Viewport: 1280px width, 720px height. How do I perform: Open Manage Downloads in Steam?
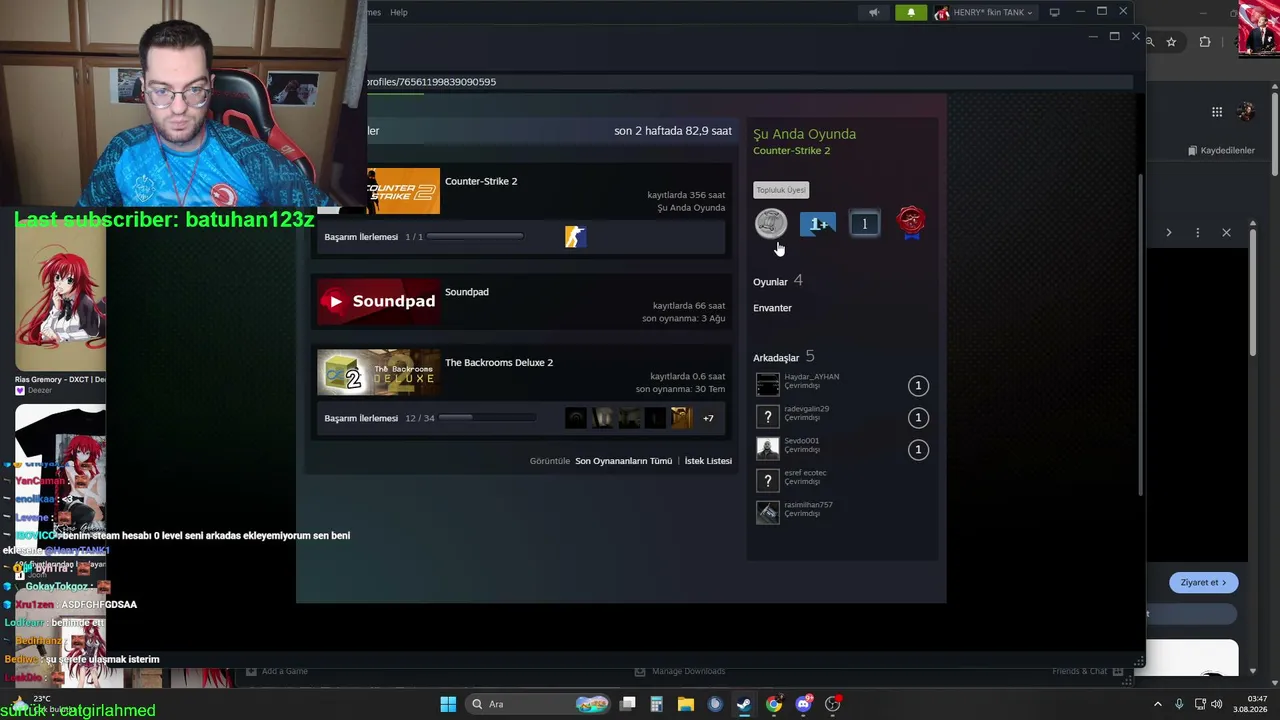coord(680,671)
